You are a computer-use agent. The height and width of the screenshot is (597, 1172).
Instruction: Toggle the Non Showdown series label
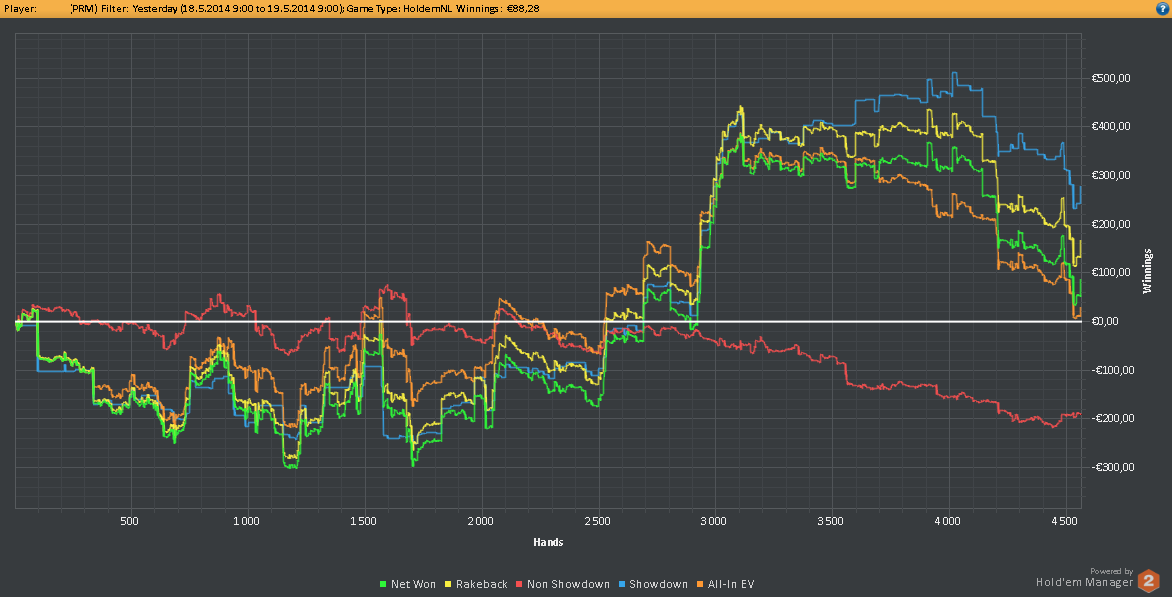pos(568,584)
